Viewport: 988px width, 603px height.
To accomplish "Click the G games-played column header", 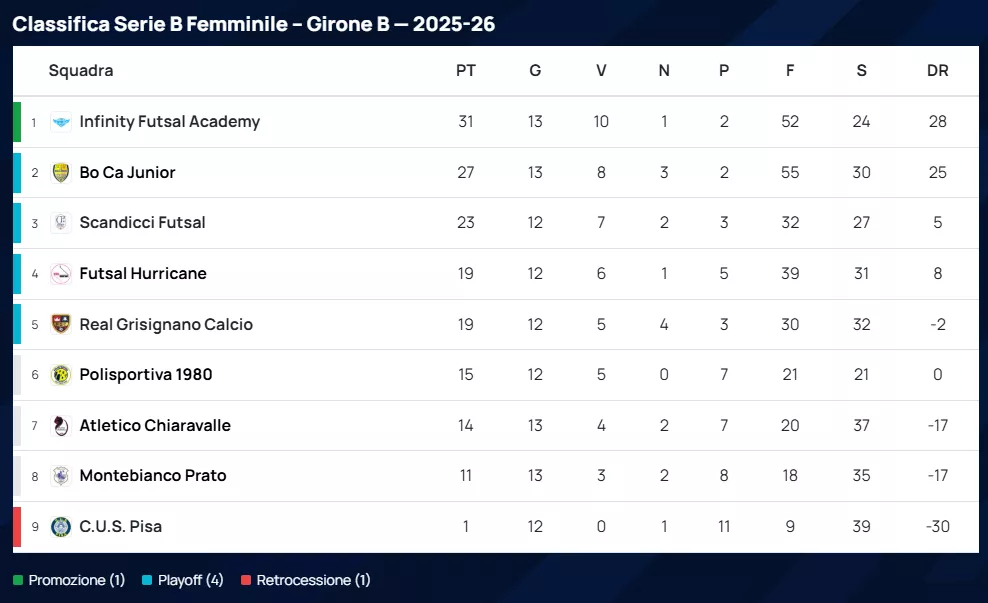I will coord(535,71).
